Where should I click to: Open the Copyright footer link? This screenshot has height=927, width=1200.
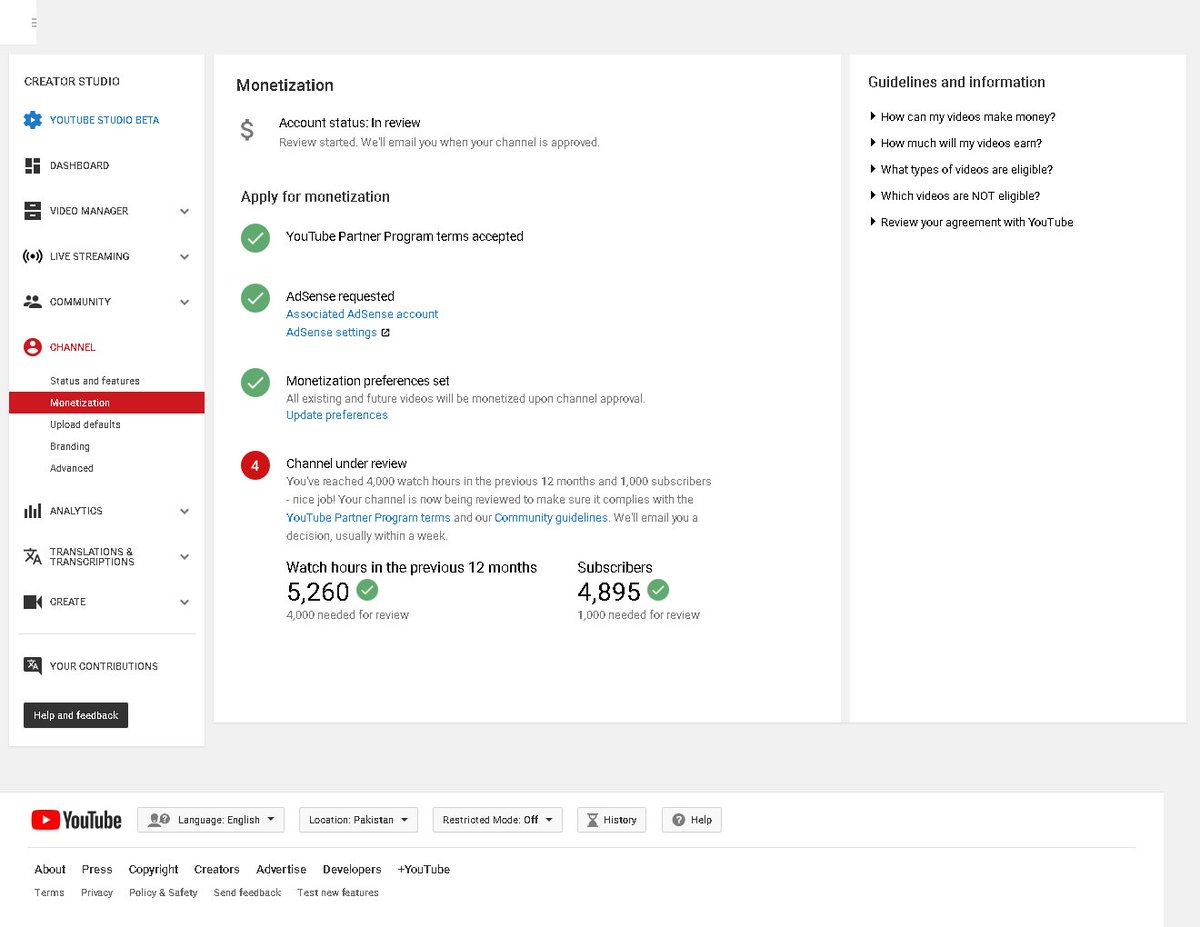coord(154,870)
